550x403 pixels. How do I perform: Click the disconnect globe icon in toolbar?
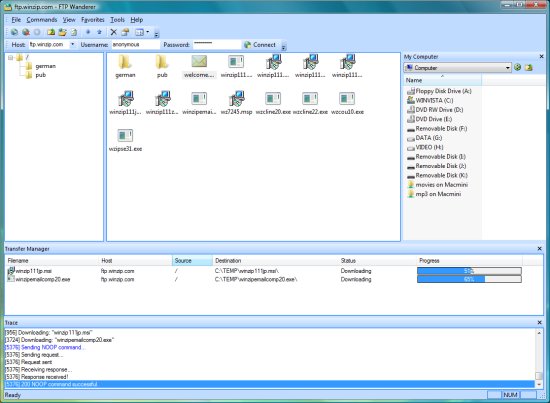coord(26,32)
